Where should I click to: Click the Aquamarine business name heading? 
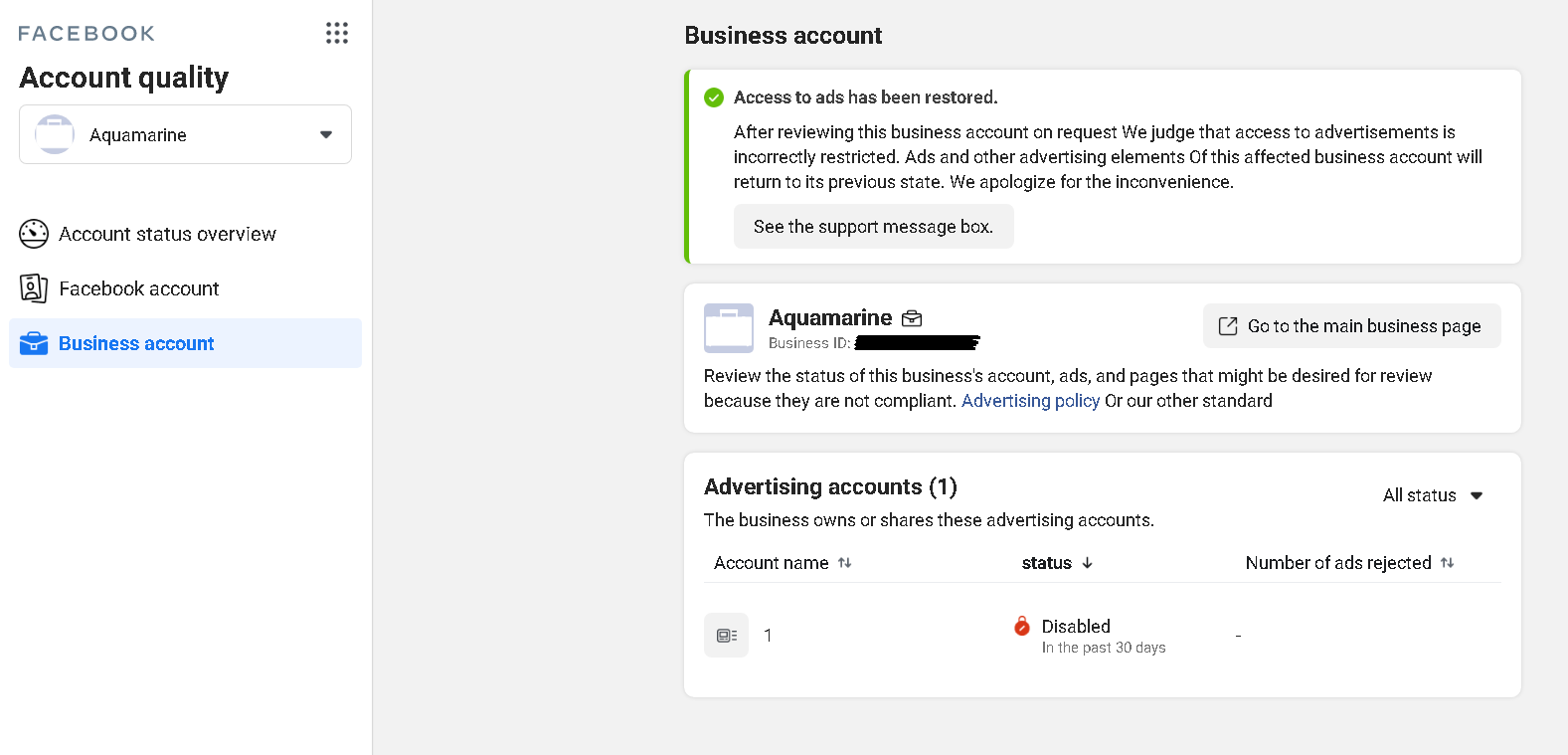pyautogui.click(x=830, y=317)
